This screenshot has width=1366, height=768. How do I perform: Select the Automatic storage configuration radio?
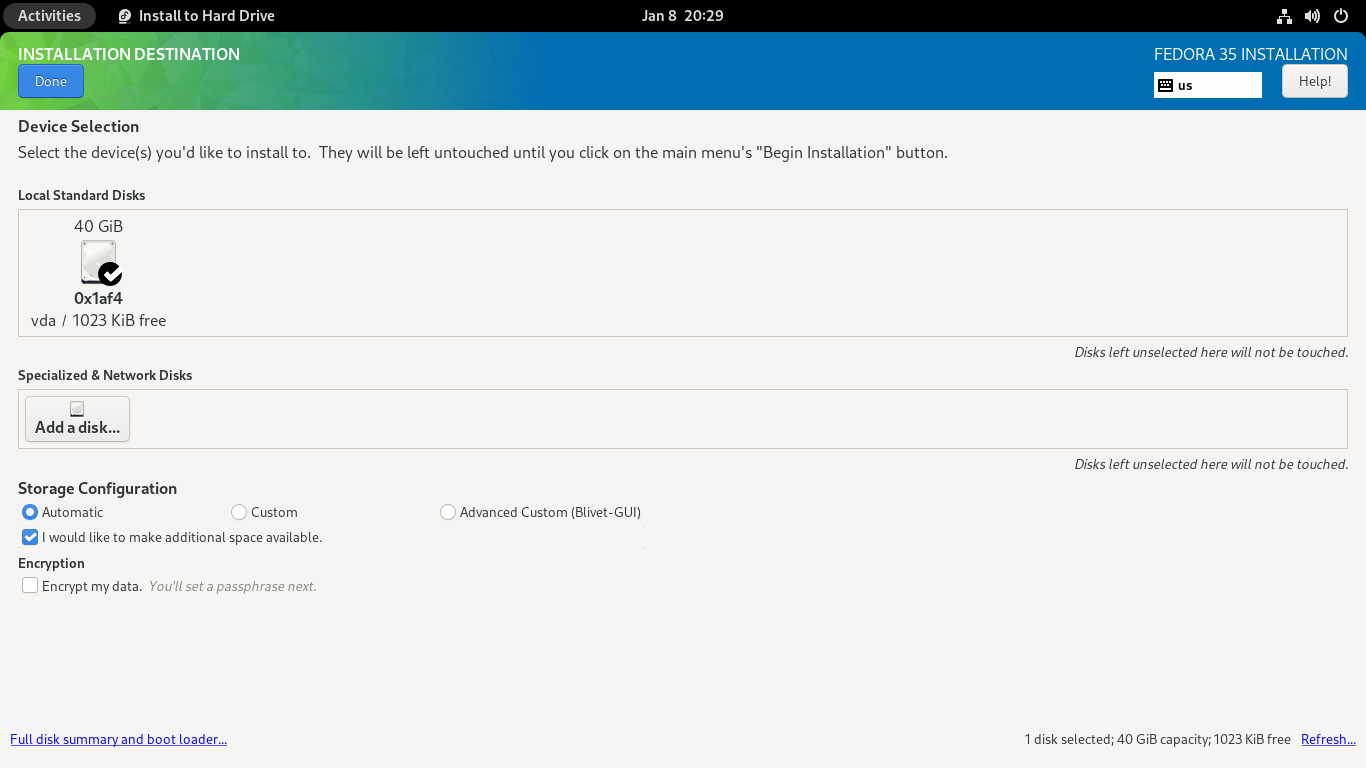pos(30,512)
